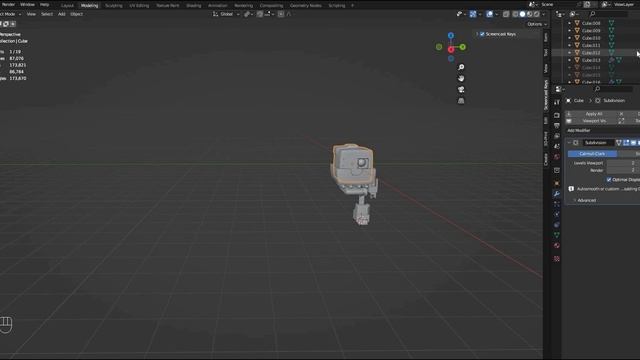Toggle proportional editing

[x=281, y=14]
